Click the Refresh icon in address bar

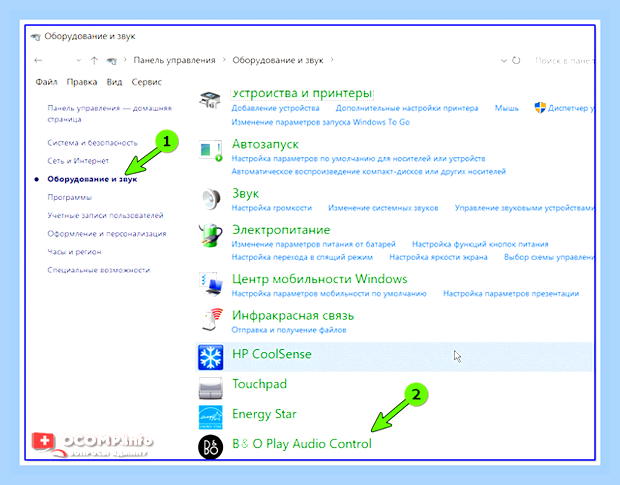click(516, 60)
